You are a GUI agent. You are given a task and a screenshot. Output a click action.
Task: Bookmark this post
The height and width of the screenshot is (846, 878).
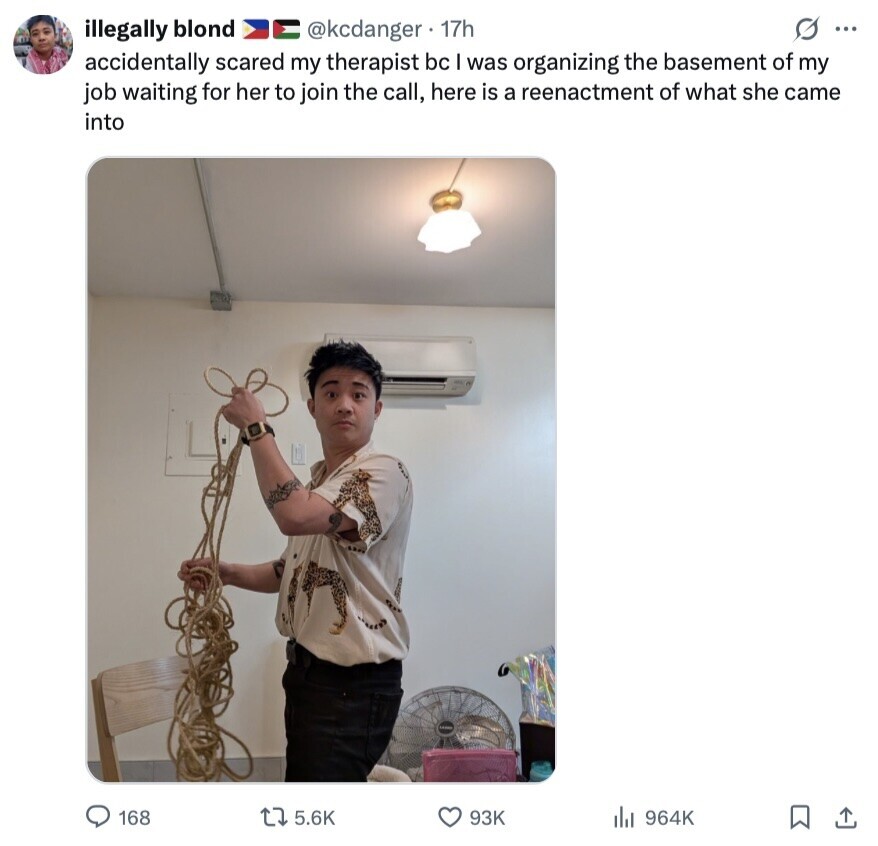(x=799, y=817)
